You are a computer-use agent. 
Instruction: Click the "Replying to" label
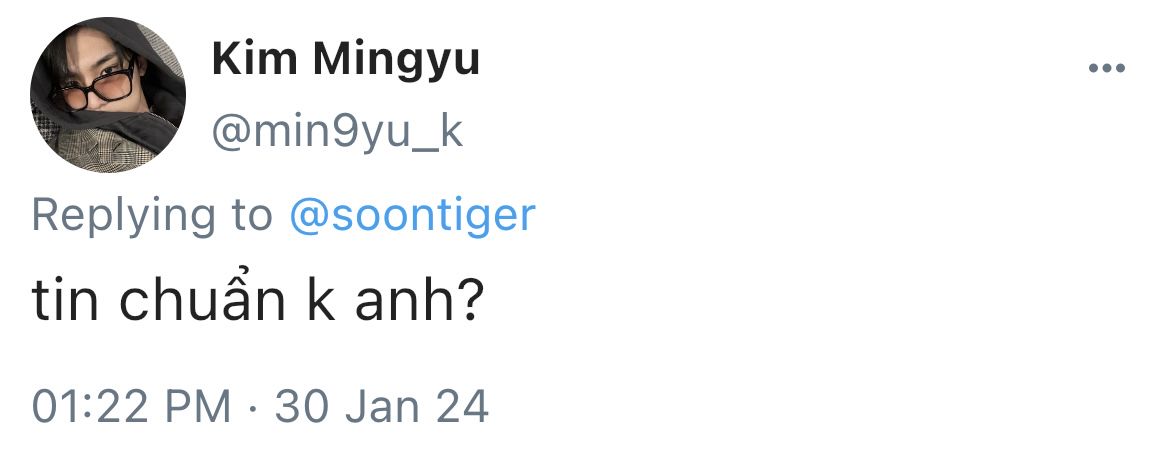pos(152,215)
